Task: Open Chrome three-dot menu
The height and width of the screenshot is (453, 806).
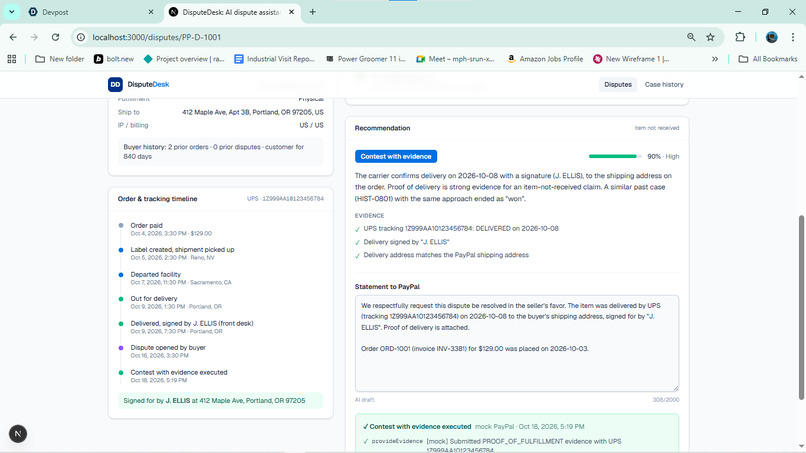Action: coord(793,37)
